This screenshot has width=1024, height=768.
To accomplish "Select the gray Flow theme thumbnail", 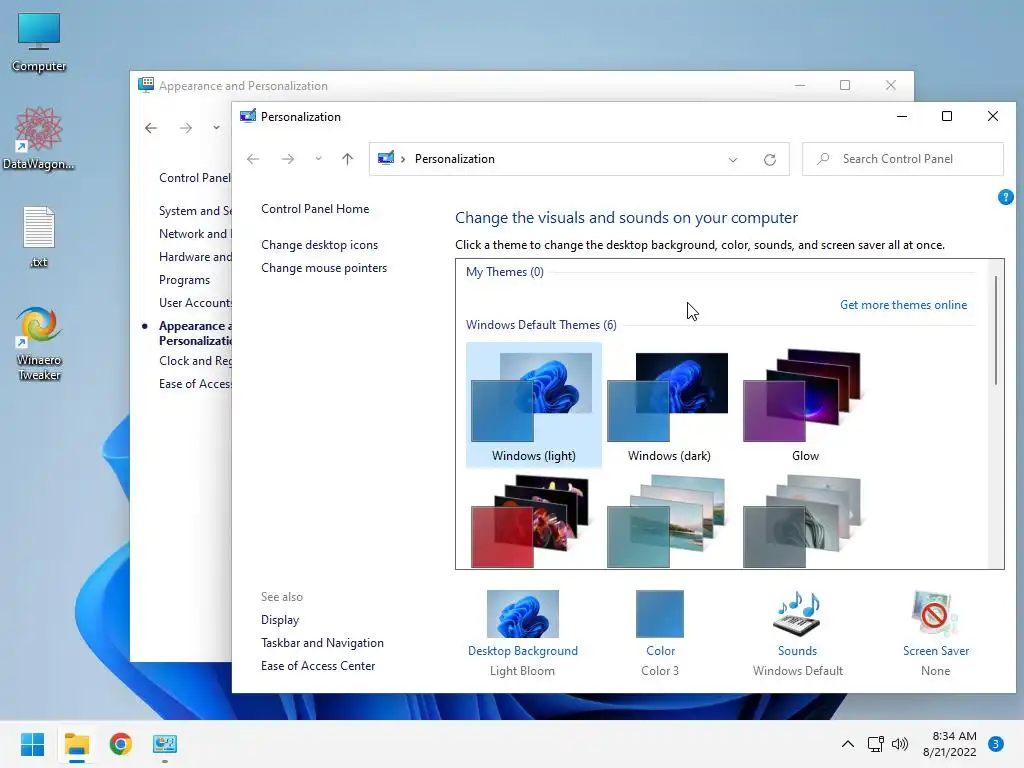I will tap(803, 521).
